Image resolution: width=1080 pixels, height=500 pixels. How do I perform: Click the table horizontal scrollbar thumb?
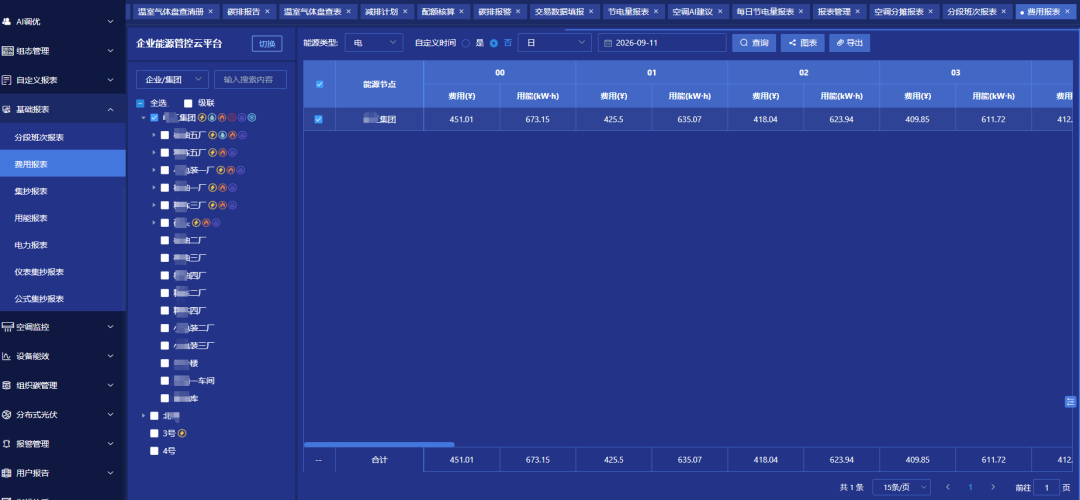click(379, 445)
